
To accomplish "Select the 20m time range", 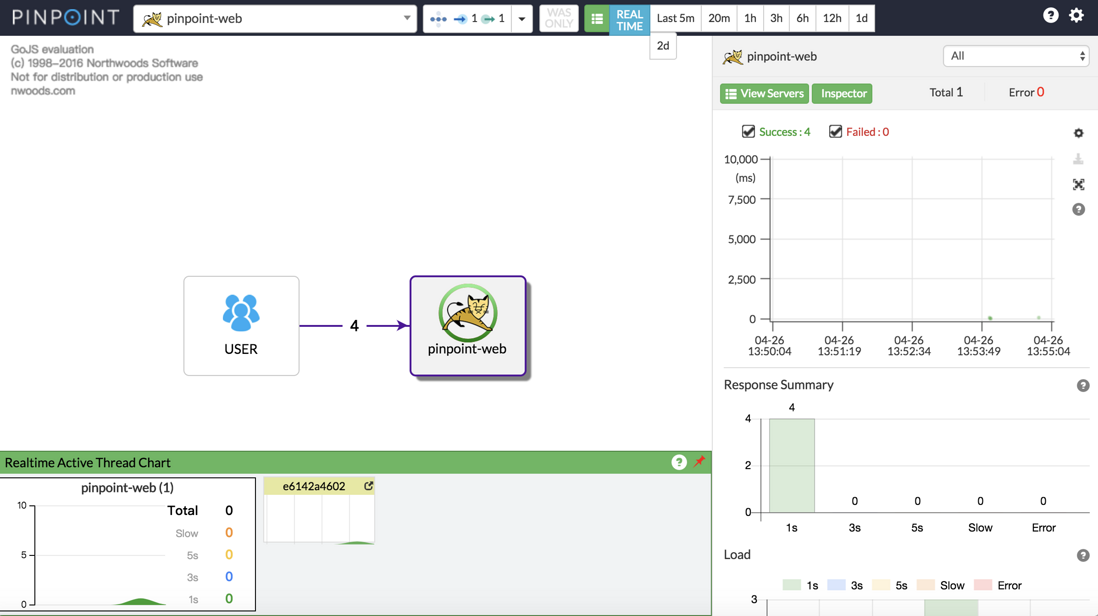I will point(719,18).
